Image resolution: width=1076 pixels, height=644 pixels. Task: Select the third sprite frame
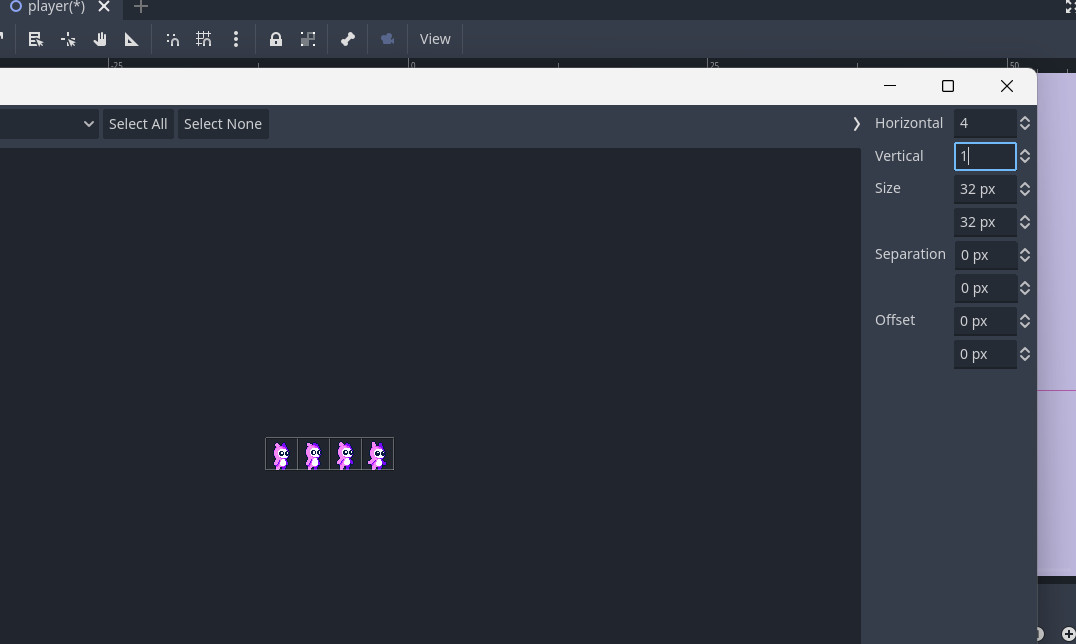click(x=346, y=454)
